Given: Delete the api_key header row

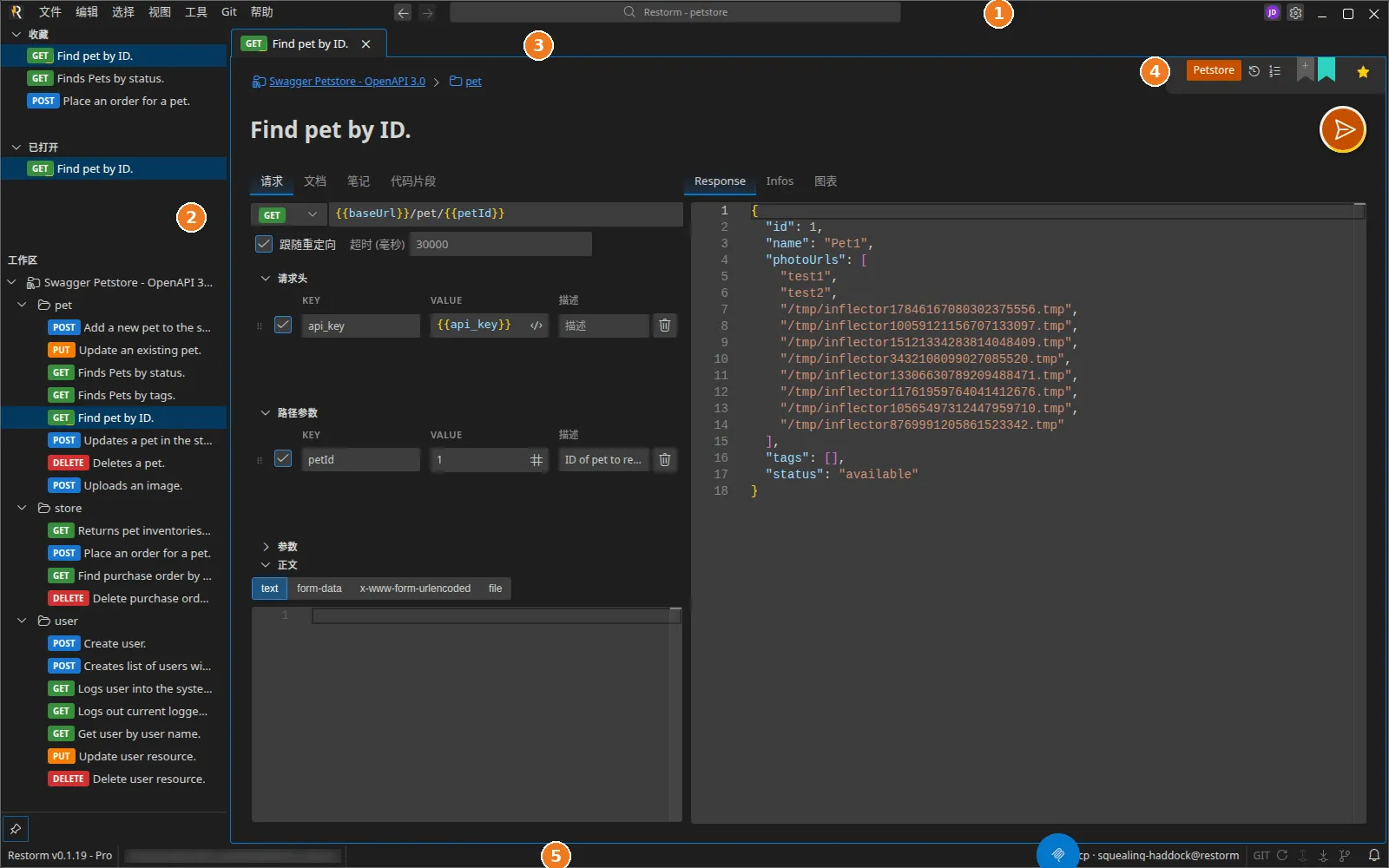Looking at the screenshot, I should point(664,325).
